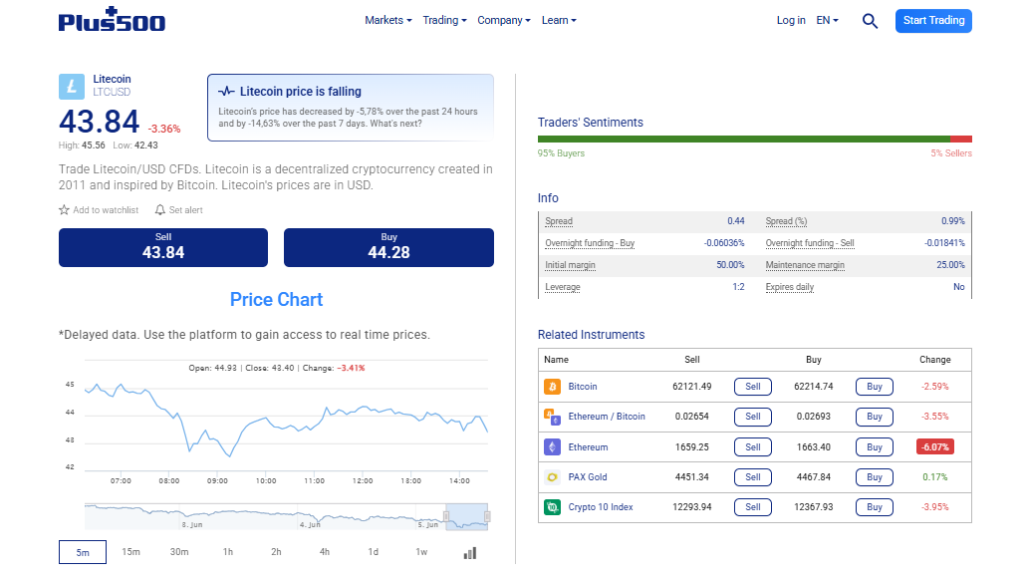Screen dimensions: 1024x579
Task: Click the chart type bars icon
Action: 470,553
